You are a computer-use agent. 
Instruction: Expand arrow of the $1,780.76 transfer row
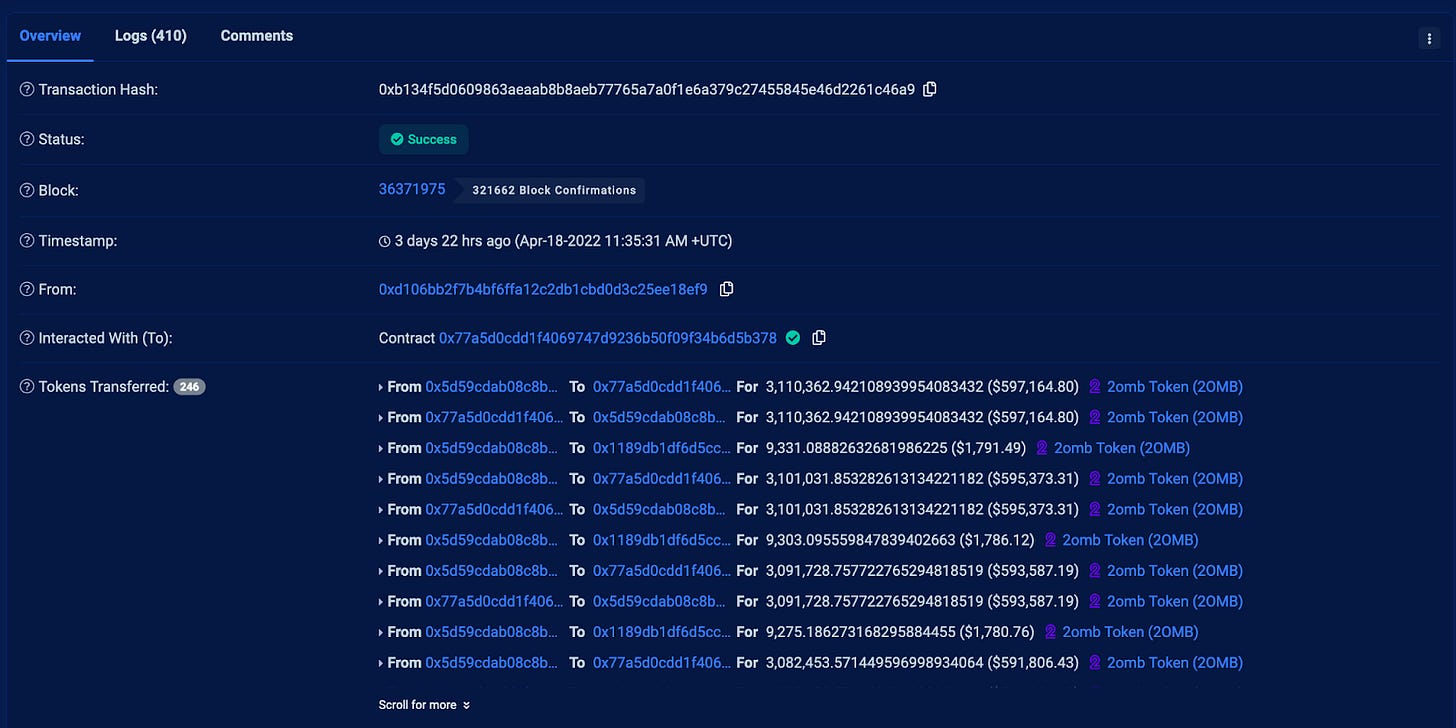pos(381,633)
